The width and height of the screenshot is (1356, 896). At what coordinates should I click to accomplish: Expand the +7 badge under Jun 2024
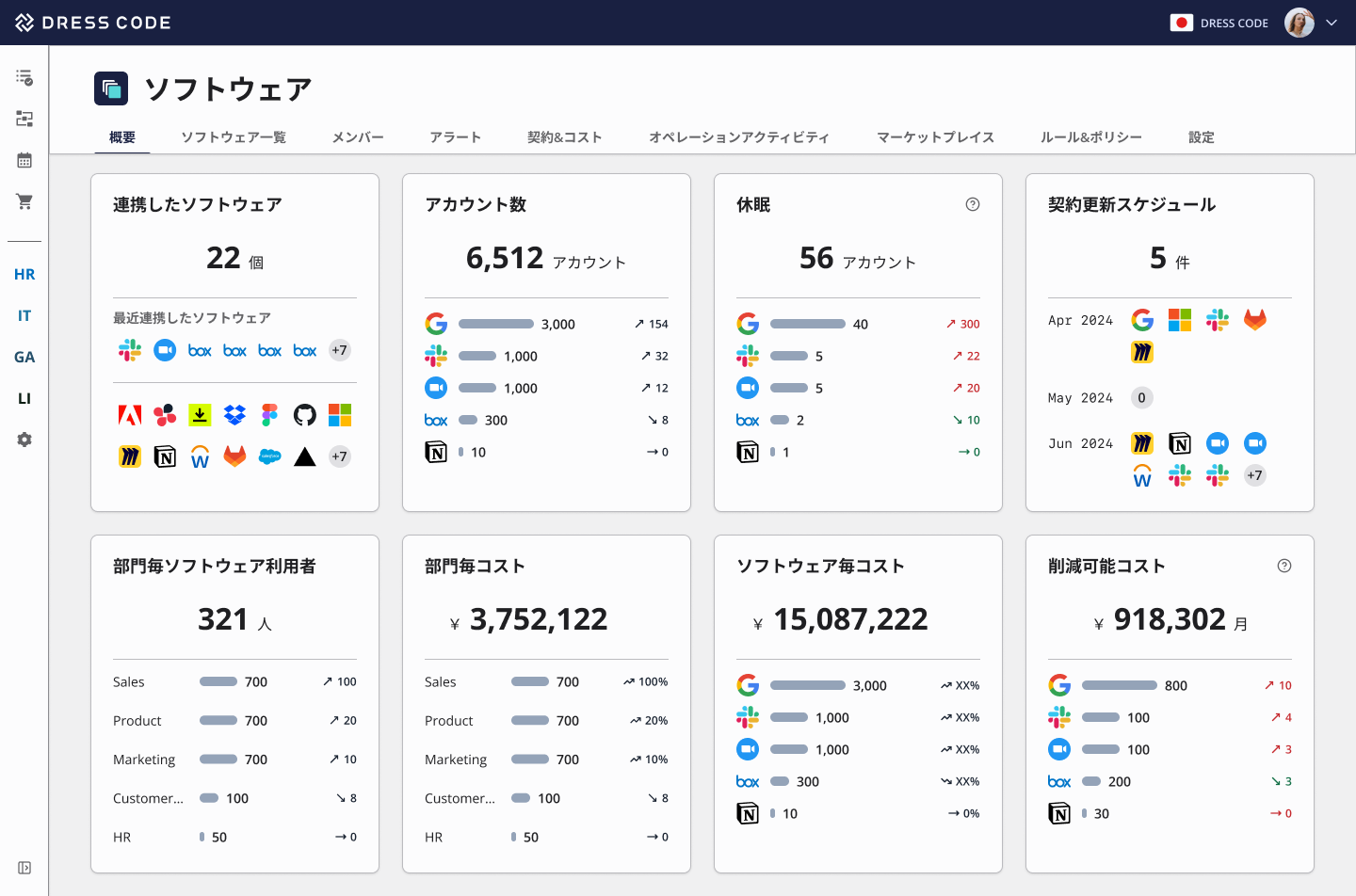1254,475
